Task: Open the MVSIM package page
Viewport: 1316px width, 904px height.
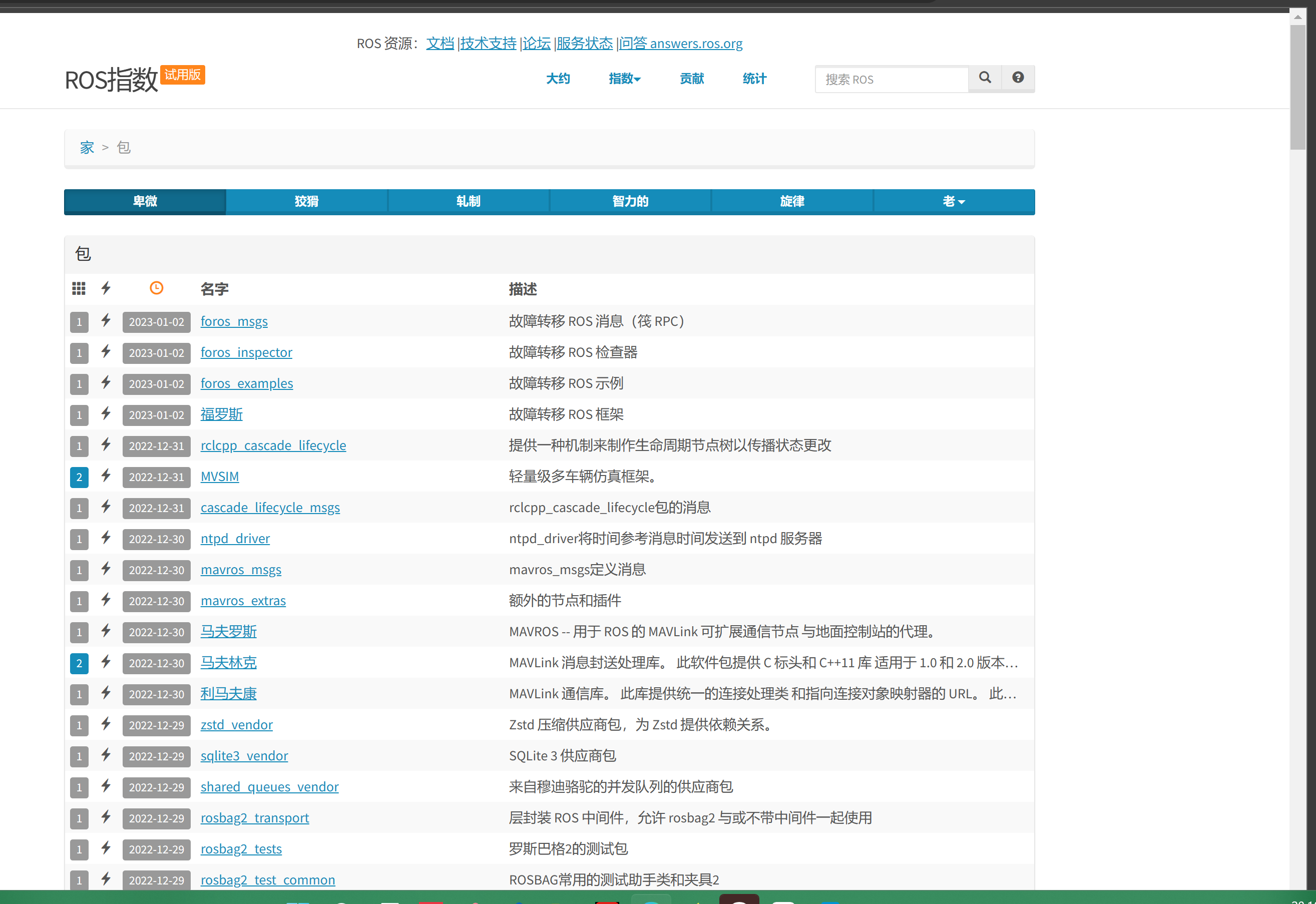Action: [220, 477]
